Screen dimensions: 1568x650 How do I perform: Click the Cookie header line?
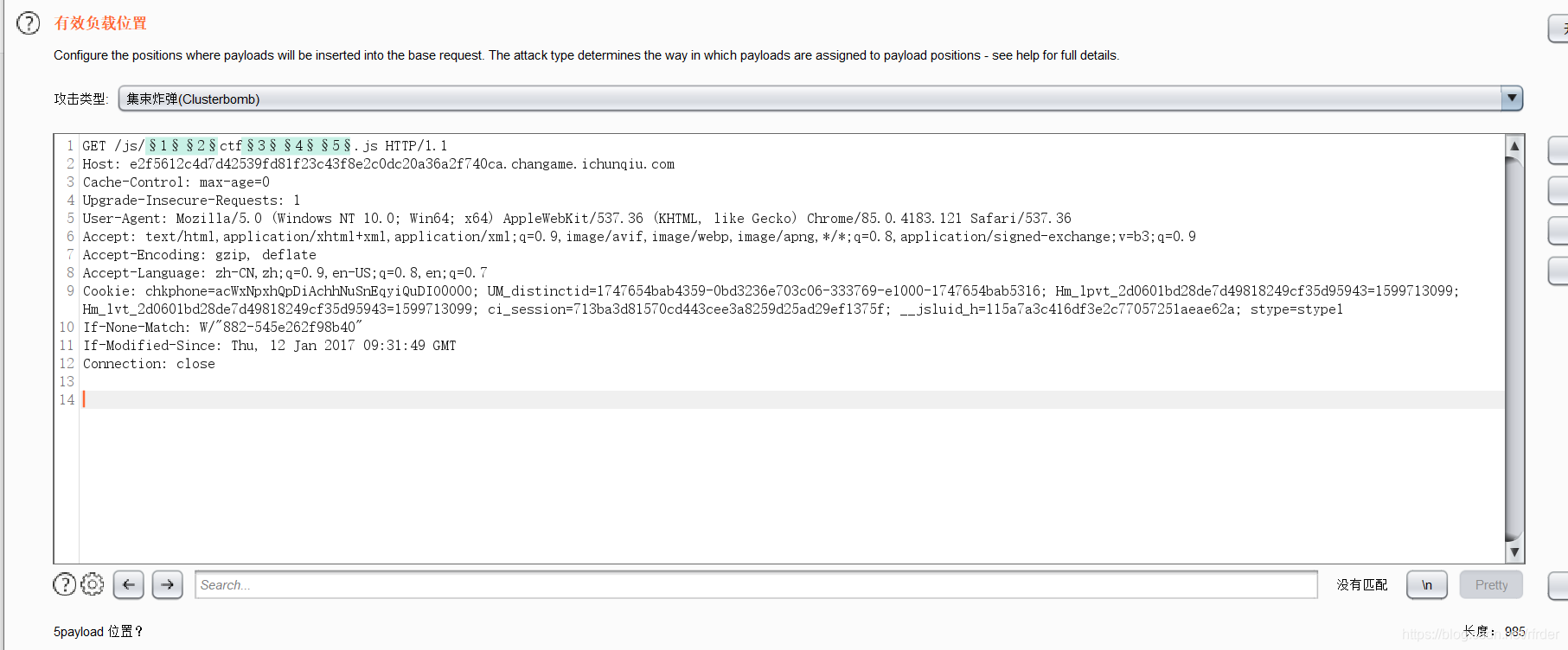click(771, 300)
